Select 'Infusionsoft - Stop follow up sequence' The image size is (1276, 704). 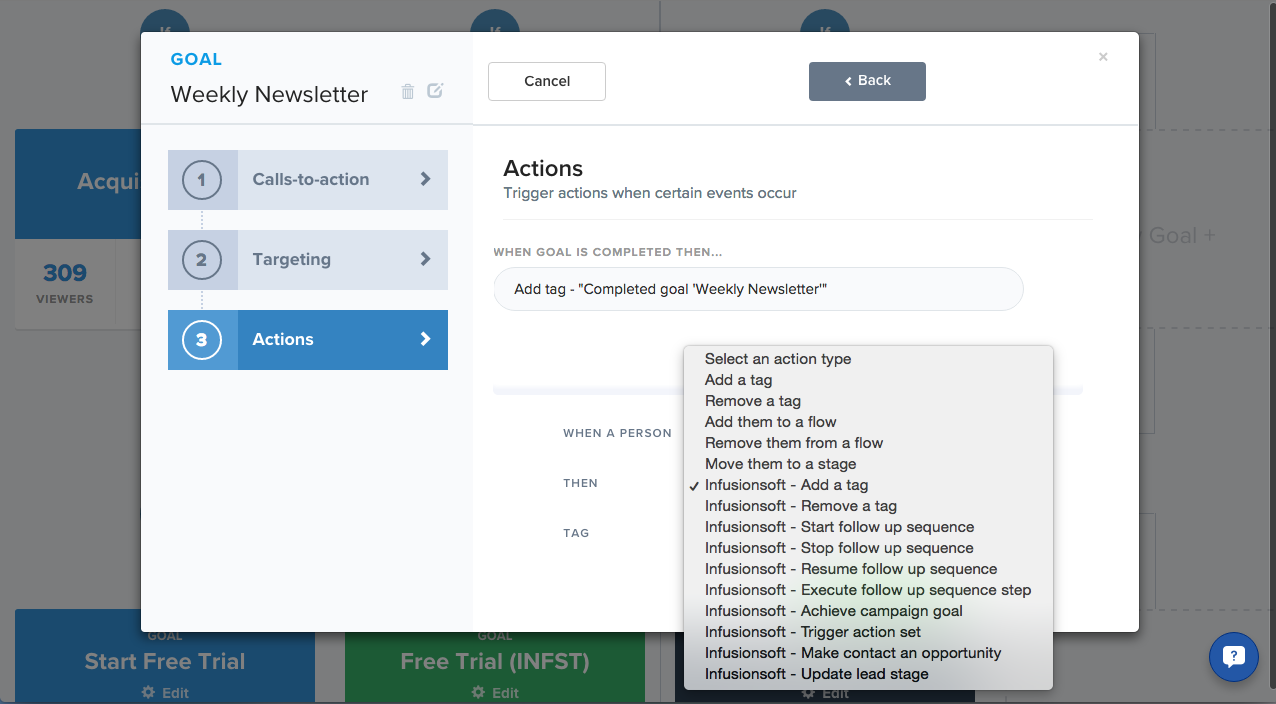click(x=868, y=548)
